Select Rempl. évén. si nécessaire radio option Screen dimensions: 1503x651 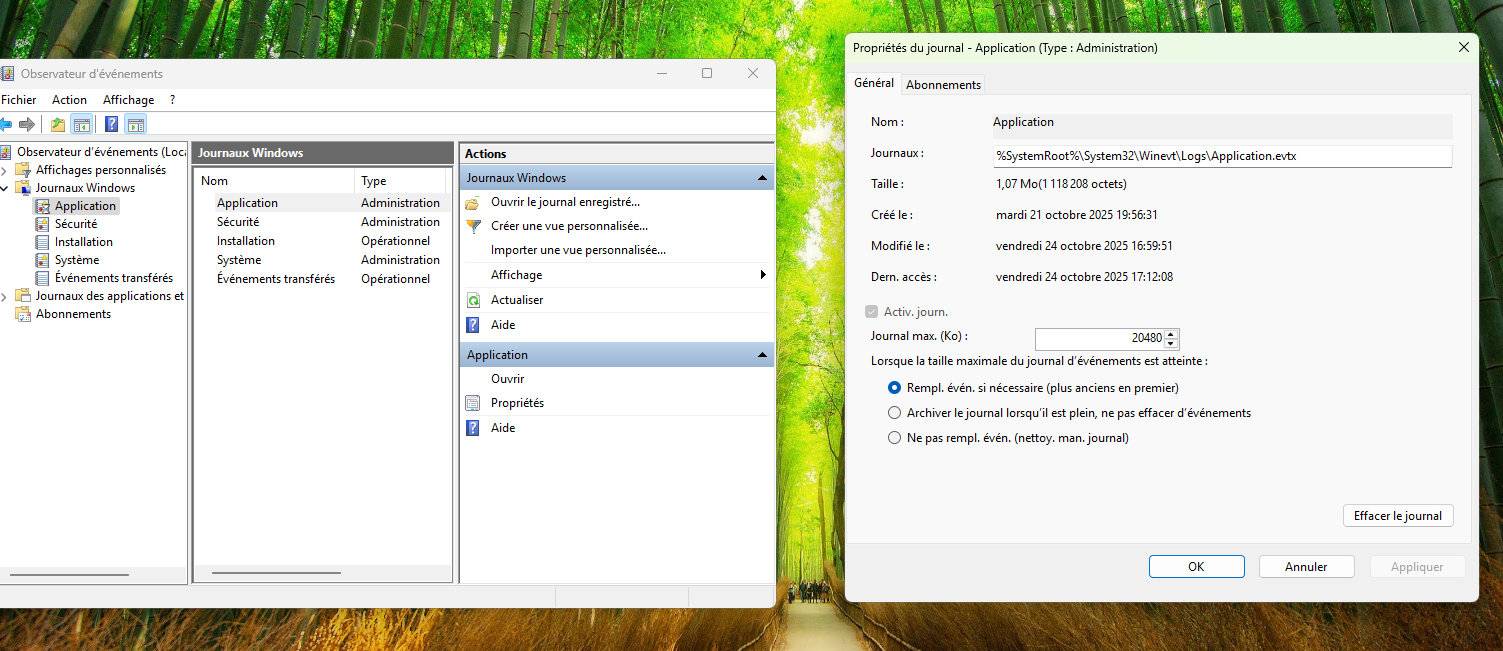894,388
